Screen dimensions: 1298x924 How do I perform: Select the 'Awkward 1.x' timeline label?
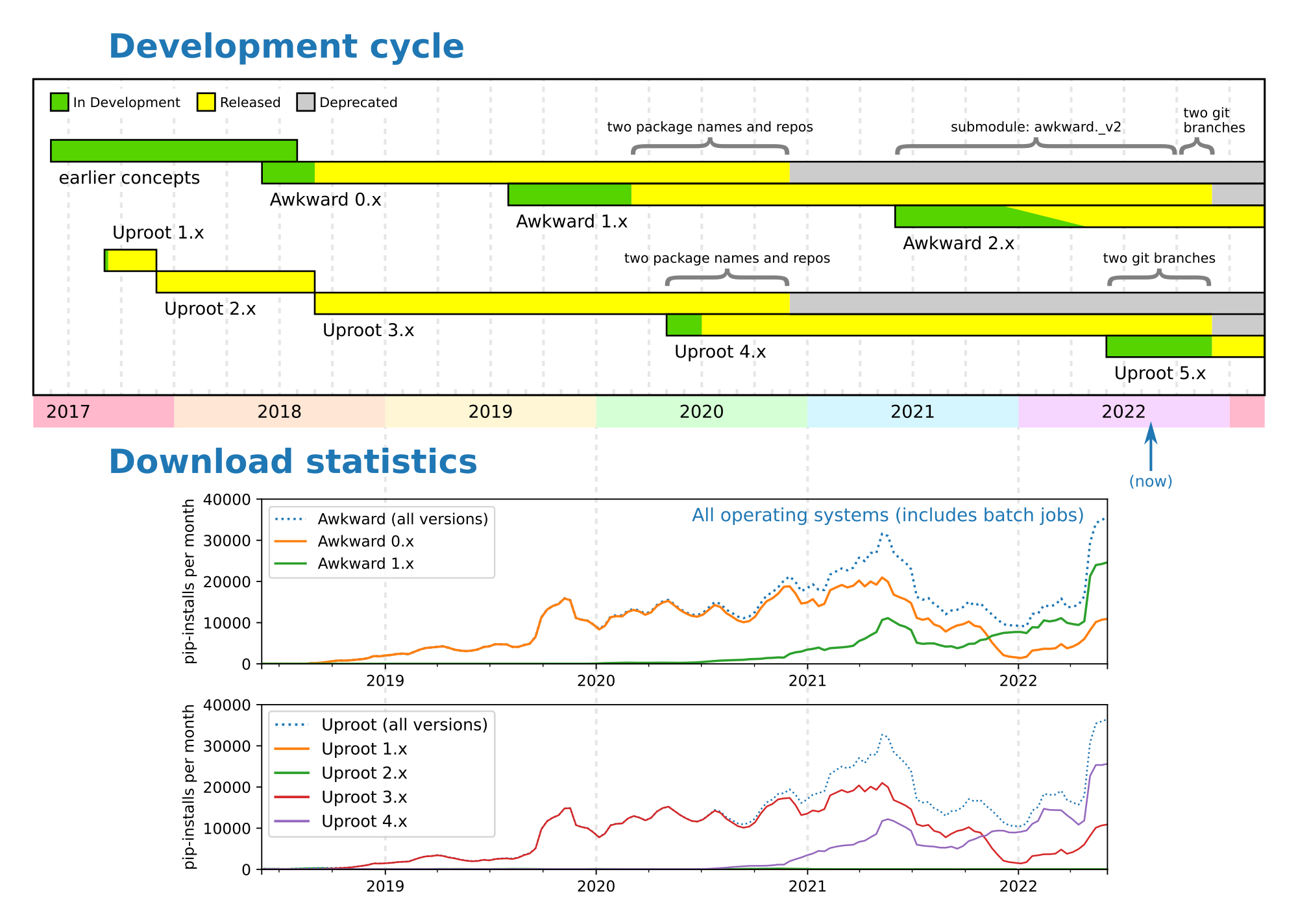coord(572,222)
